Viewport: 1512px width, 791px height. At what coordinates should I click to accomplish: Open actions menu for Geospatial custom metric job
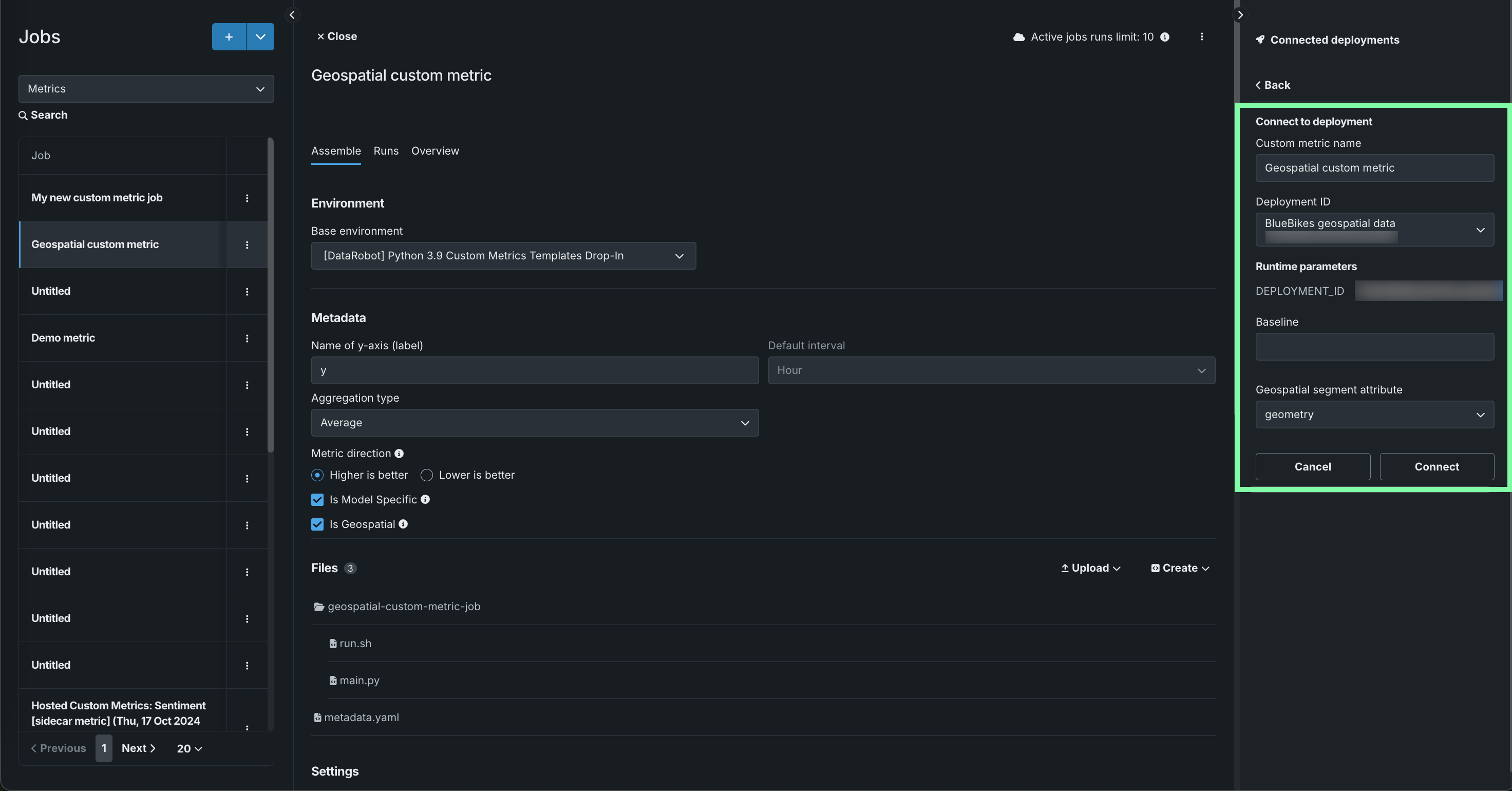tap(247, 244)
